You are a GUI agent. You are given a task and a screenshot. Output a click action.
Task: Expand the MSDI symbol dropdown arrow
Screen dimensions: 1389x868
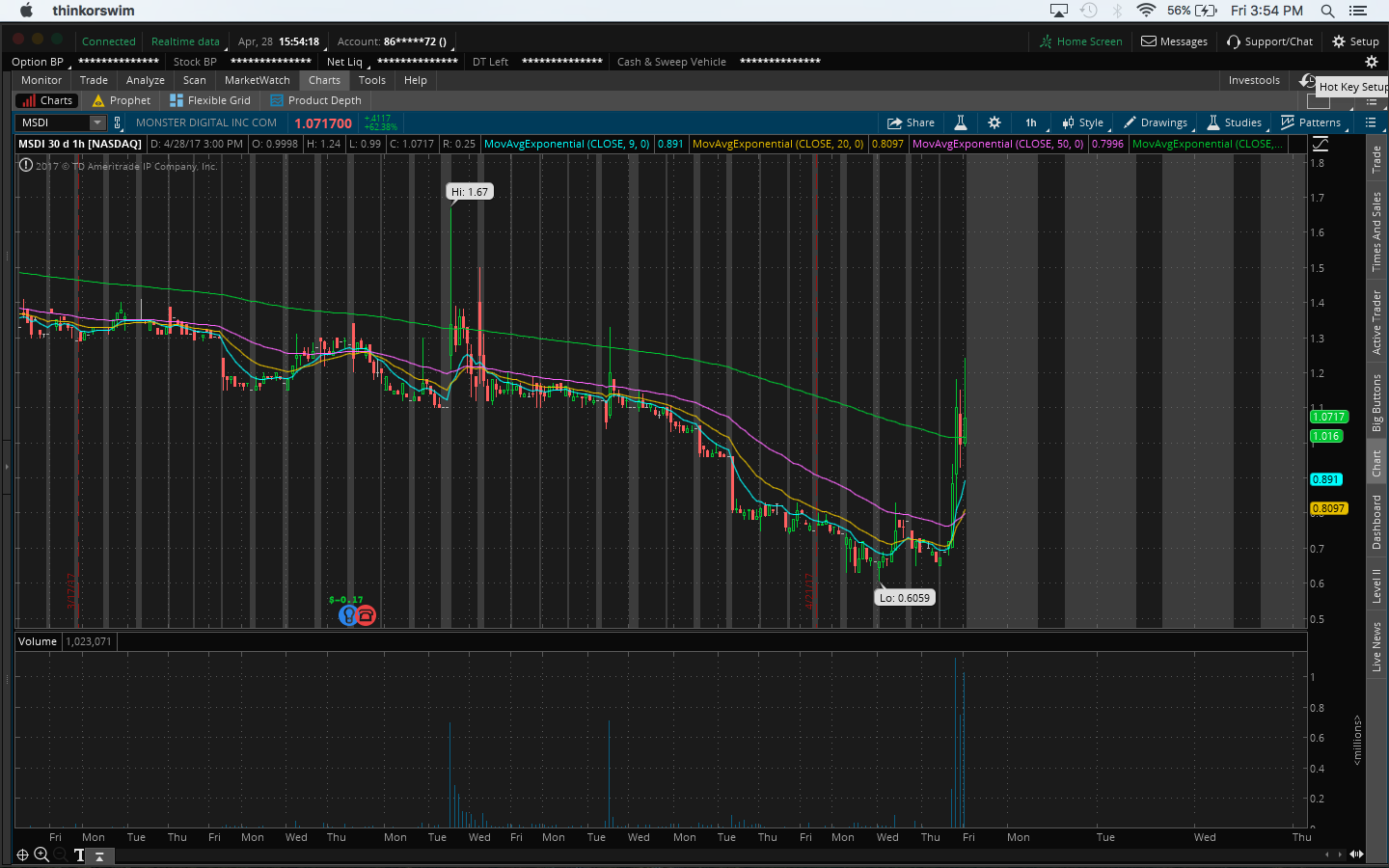(97, 122)
